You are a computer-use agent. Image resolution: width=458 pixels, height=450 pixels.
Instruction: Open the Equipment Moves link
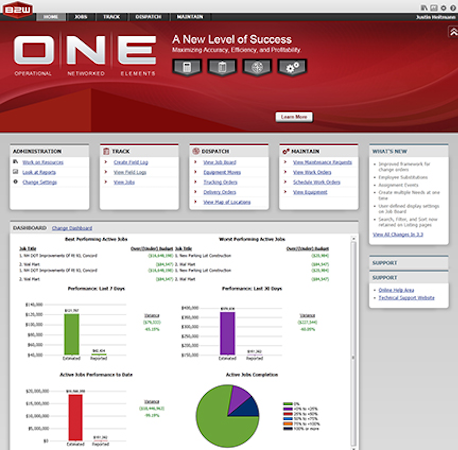tap(222, 172)
